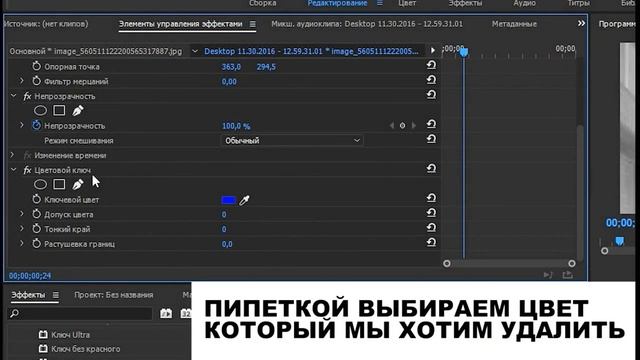This screenshot has height=360, width=640.
Task: Open Редактирование workspace menu icon
Action: click(x=380, y=3)
